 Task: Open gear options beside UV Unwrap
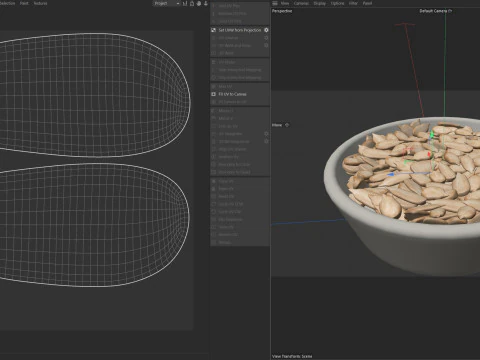click(266, 38)
